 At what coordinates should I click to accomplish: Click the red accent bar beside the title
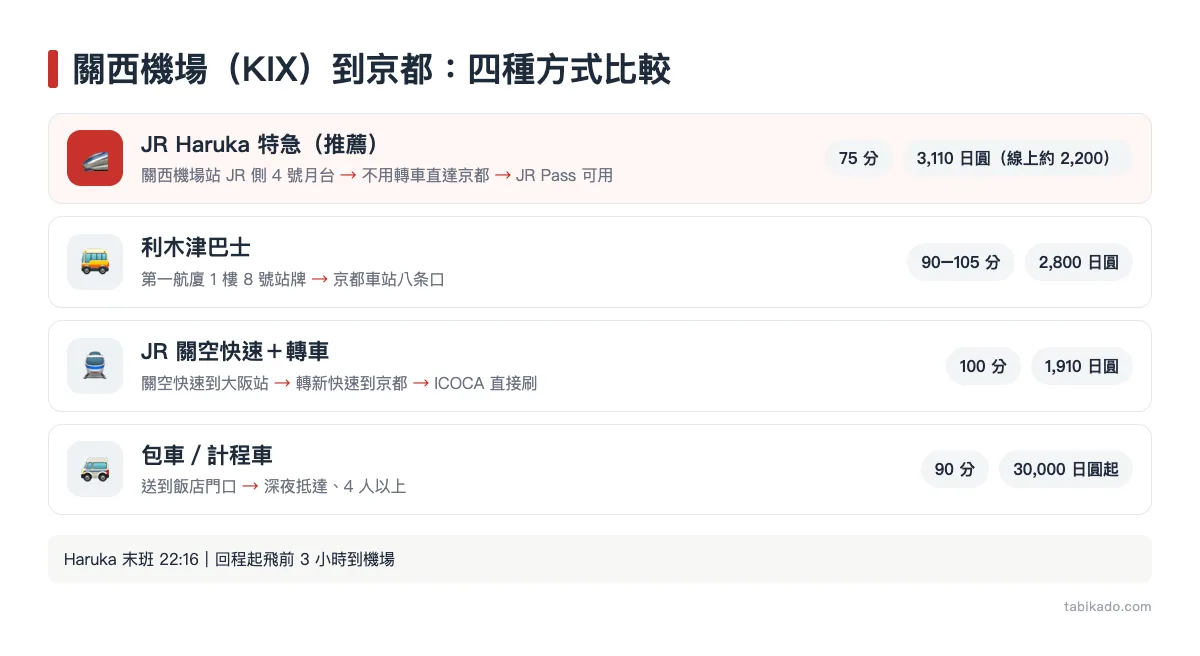(53, 69)
